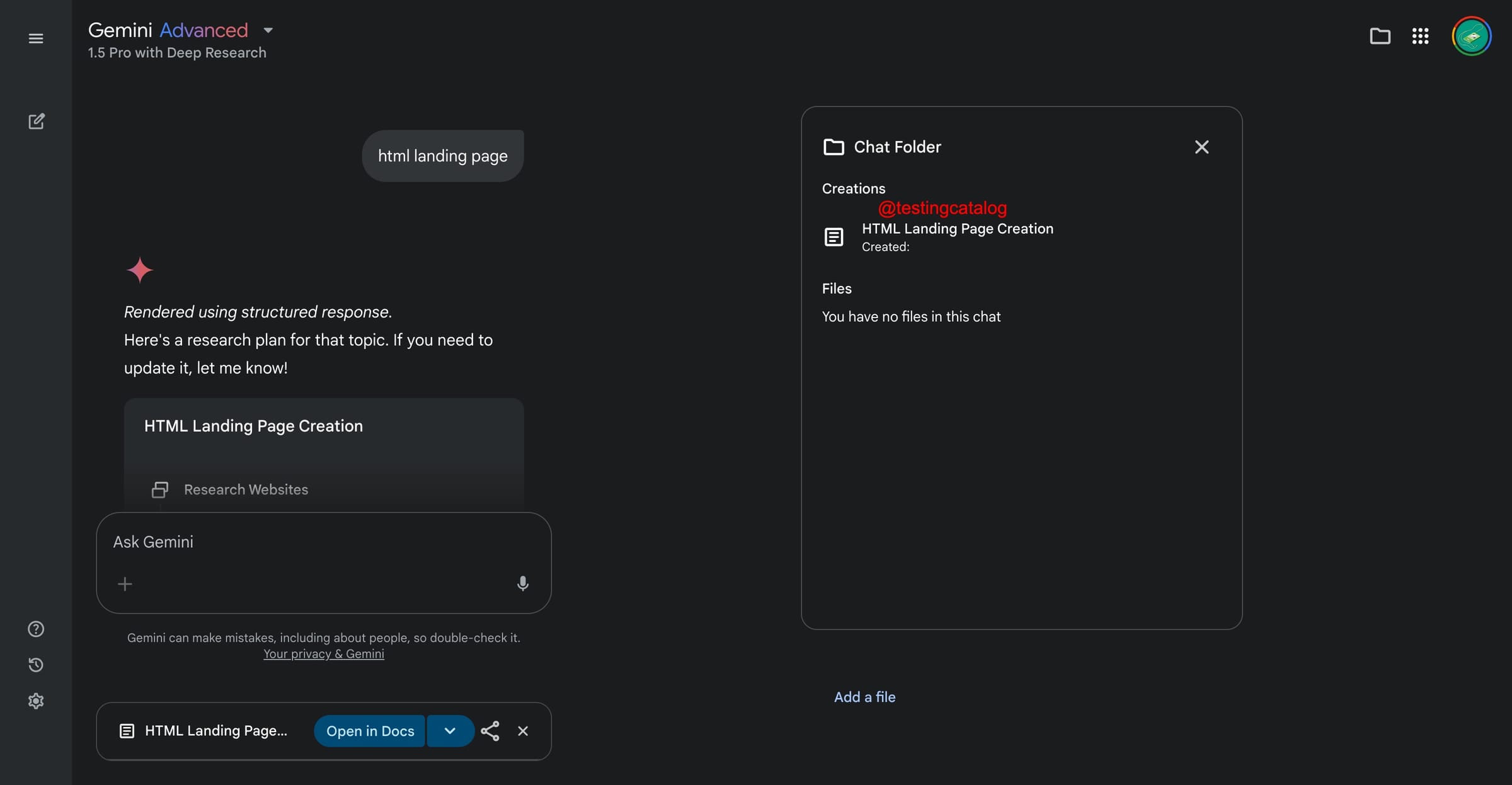This screenshot has width=1512, height=785.
Task: Click the Research Websites icon in the plan card
Action: (x=159, y=490)
